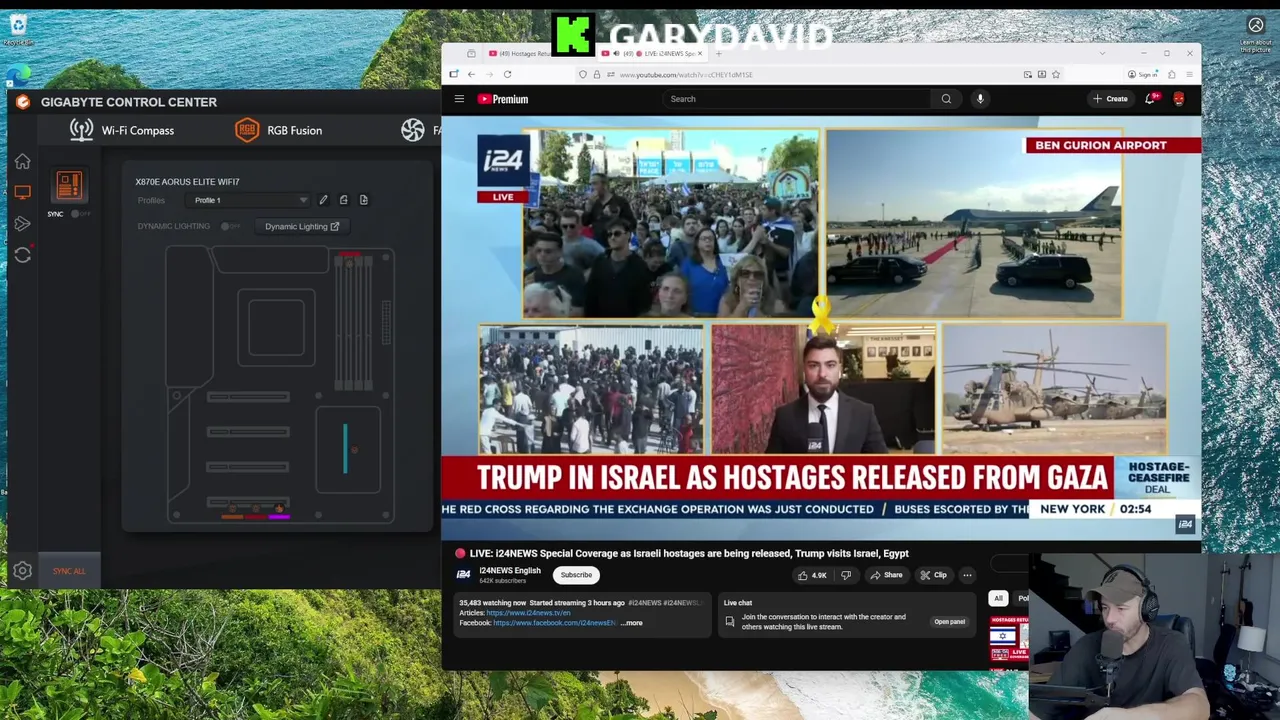Viewport: 1280px width, 720px height.
Task: Open a new browser tab
Action: click(718, 53)
